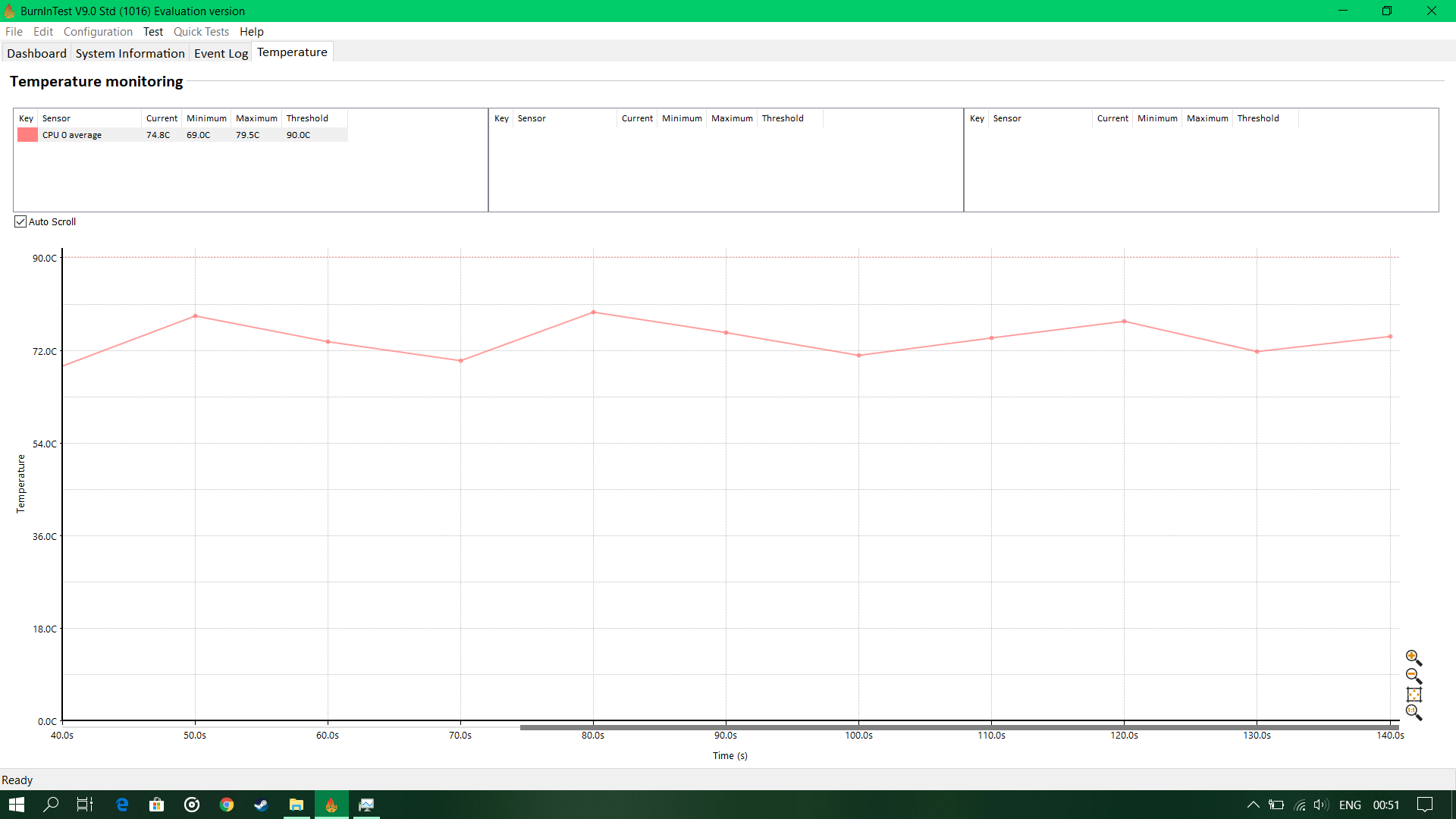Open the Configuration menu
Viewport: 1456px width, 819px height.
click(x=98, y=32)
